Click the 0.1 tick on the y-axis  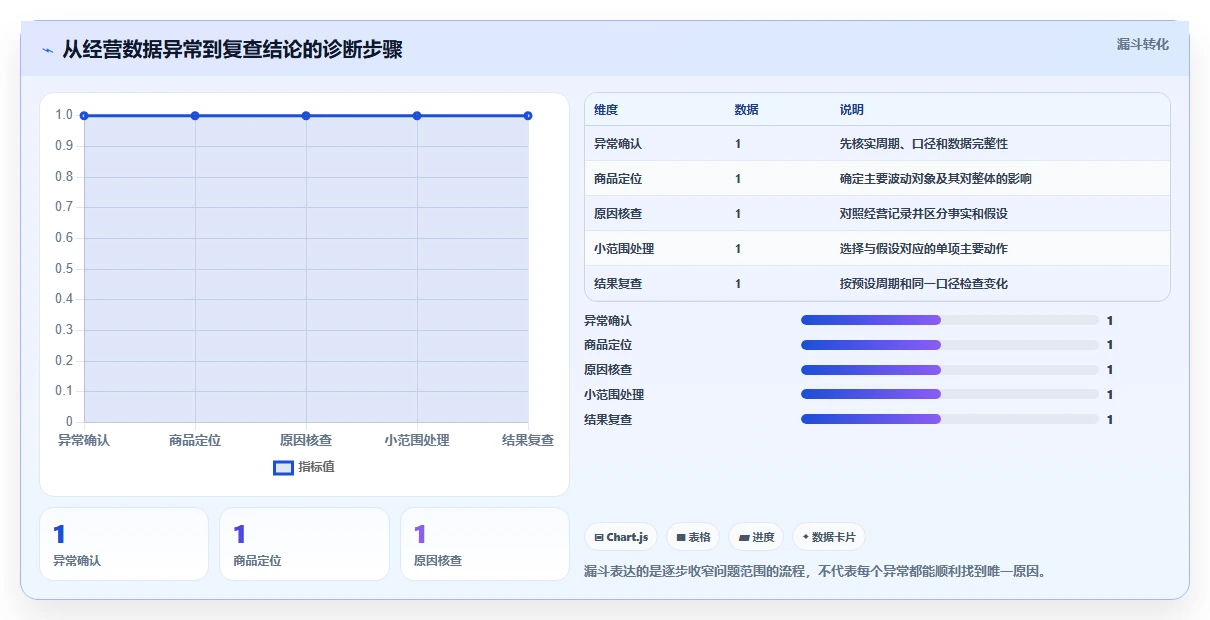coord(64,391)
